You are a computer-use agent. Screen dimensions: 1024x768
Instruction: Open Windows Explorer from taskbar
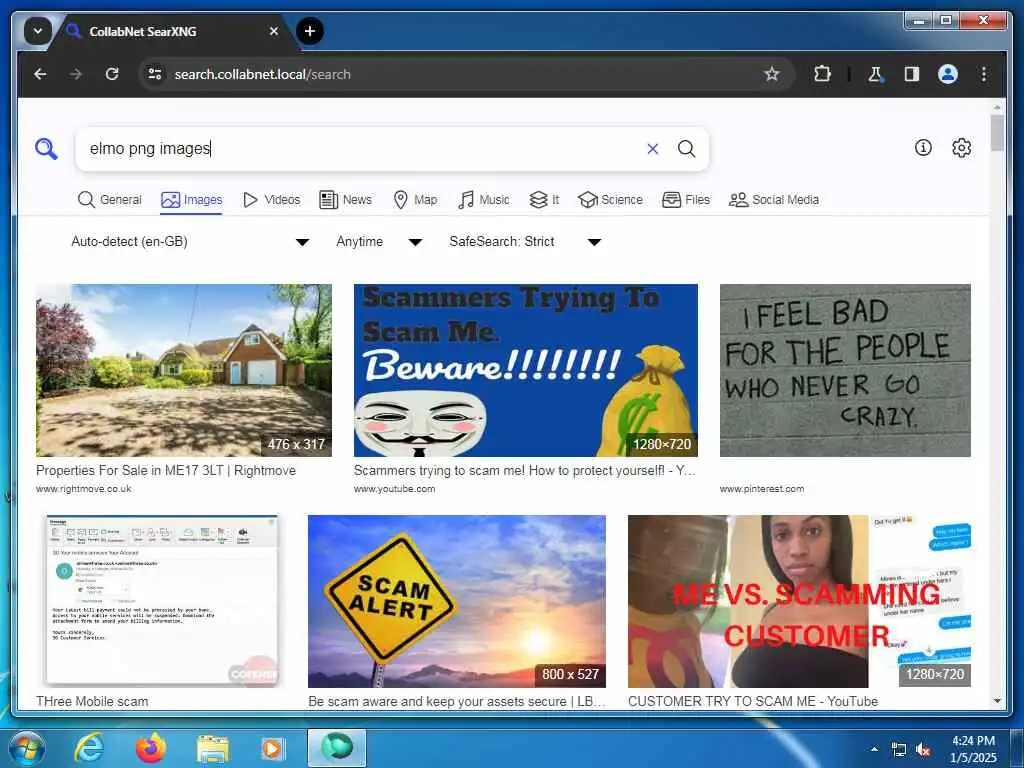click(x=213, y=748)
